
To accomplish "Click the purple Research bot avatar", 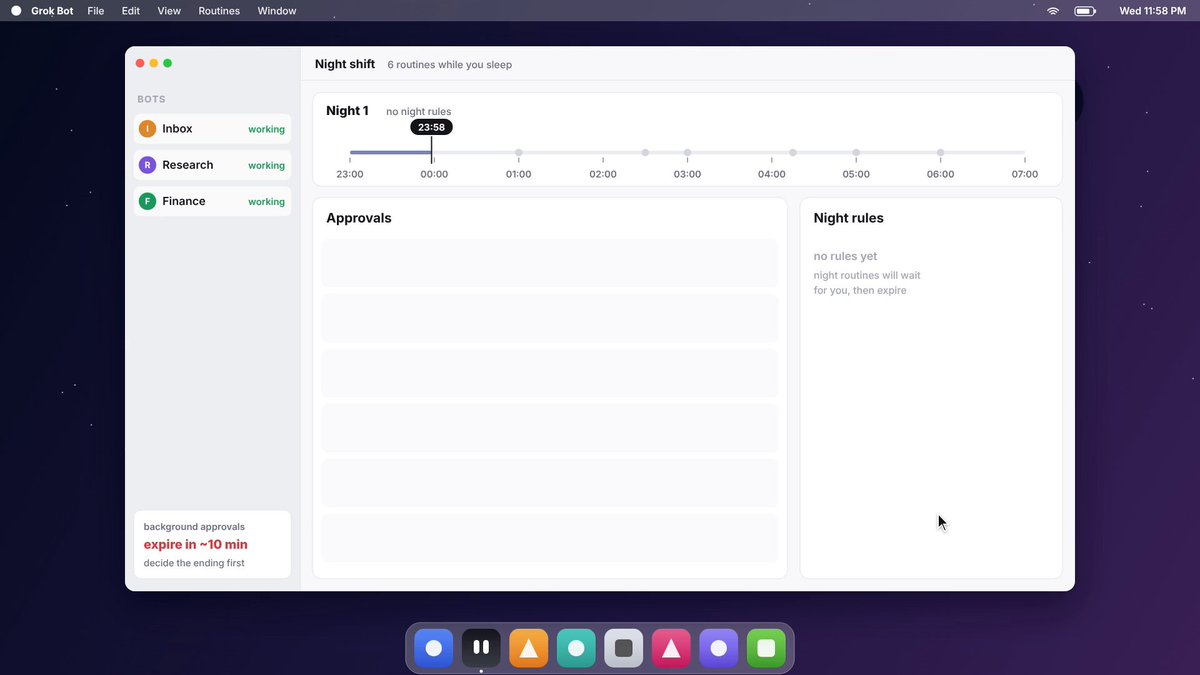I will [147, 165].
